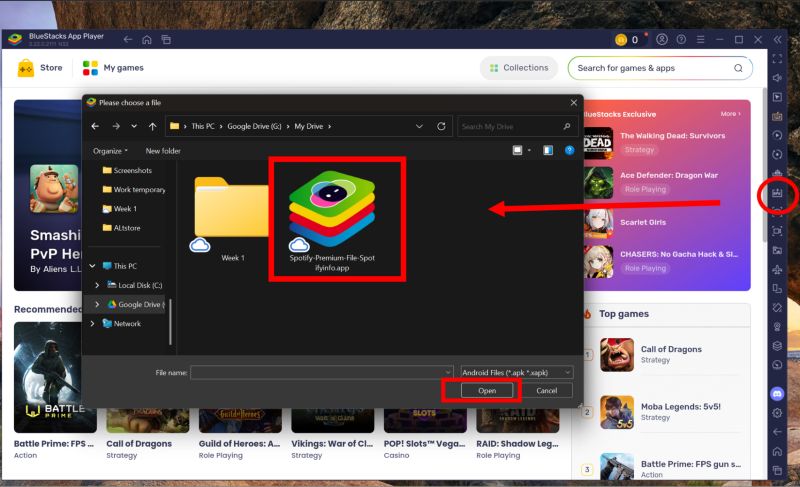Click the Cancel button
The width and height of the screenshot is (800, 487).
(546, 391)
